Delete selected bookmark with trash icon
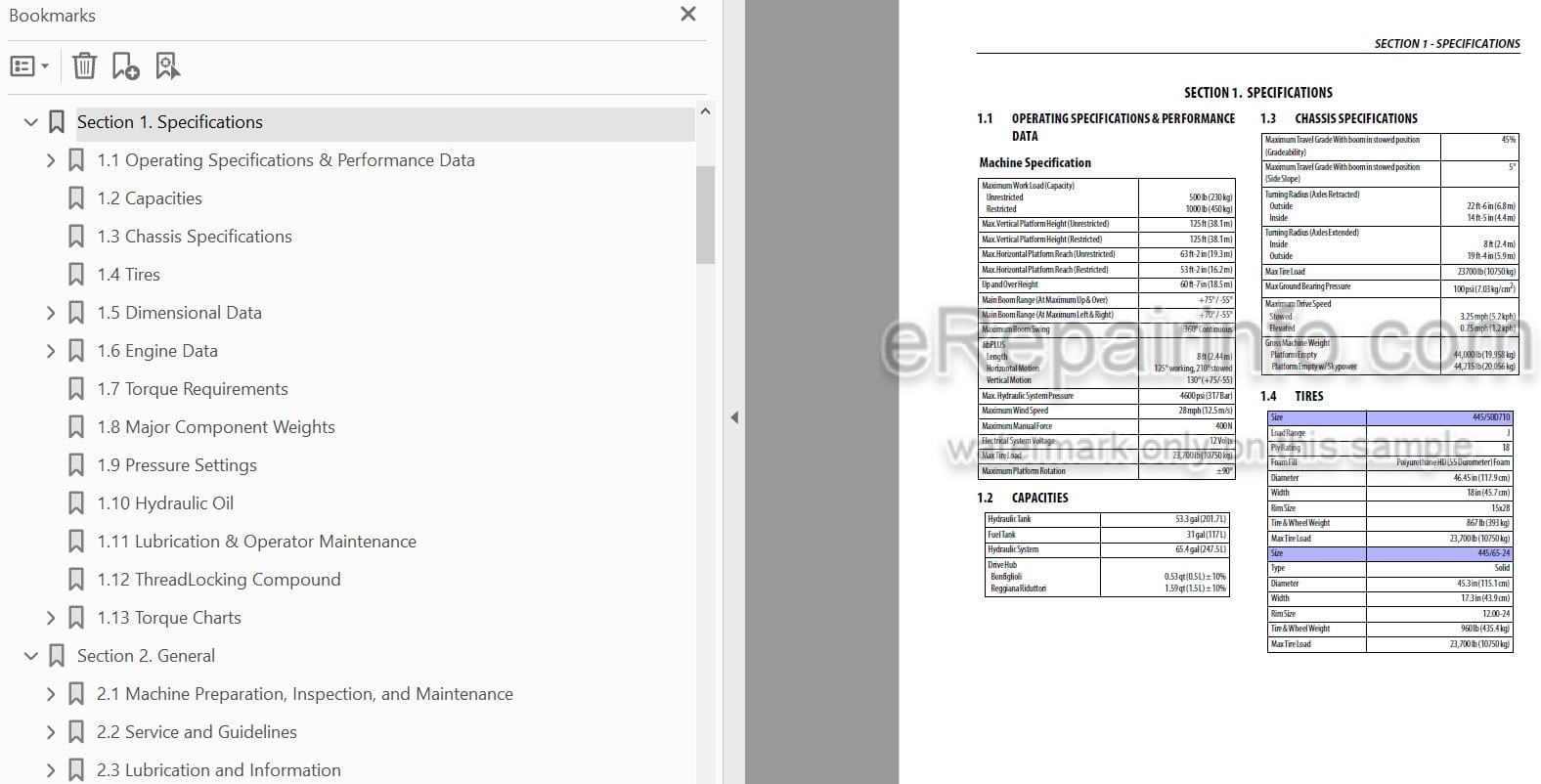Screen dimensions: 1541x784 click(85, 66)
